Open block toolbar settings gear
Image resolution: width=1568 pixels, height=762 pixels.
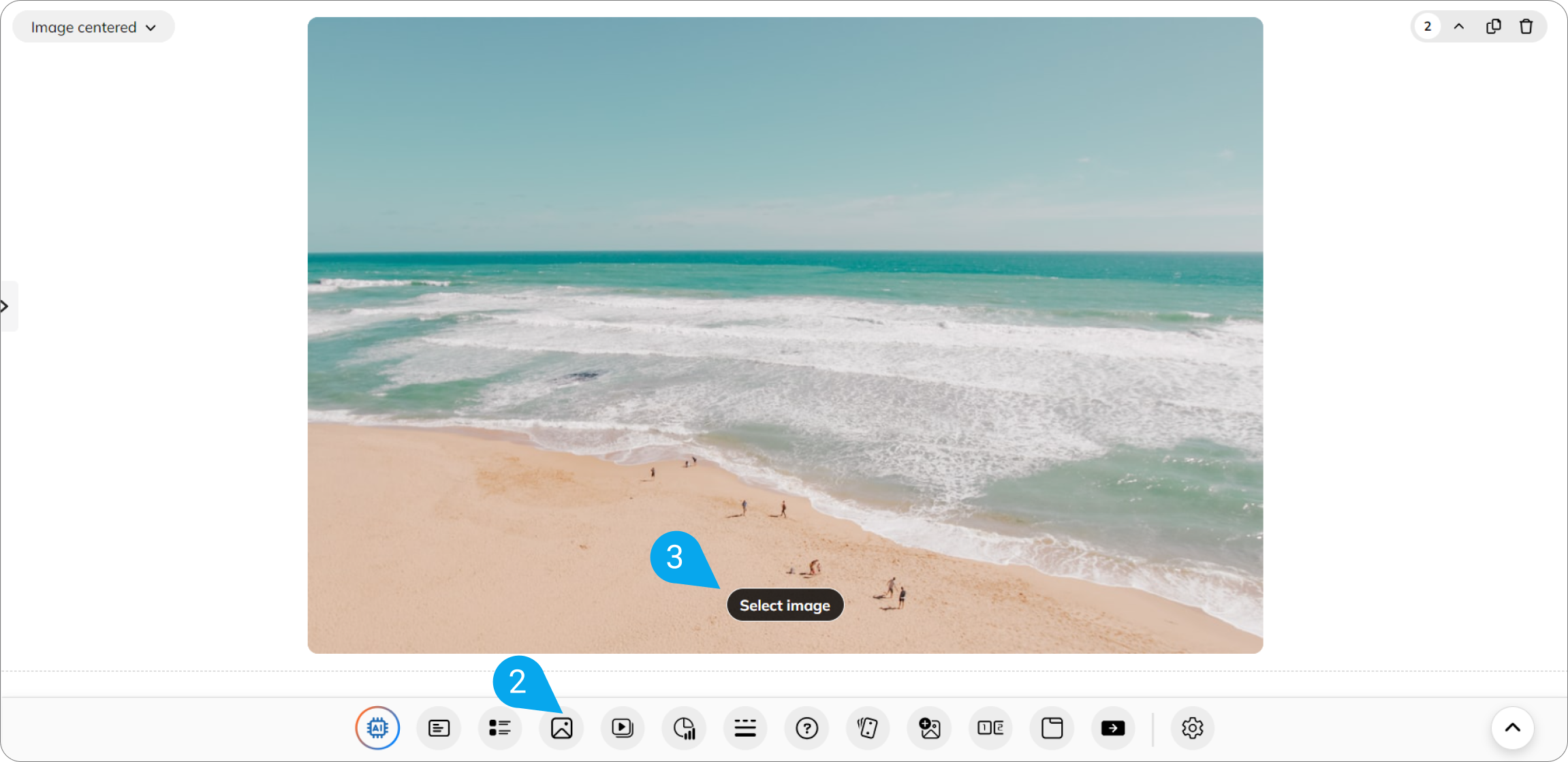[1192, 728]
